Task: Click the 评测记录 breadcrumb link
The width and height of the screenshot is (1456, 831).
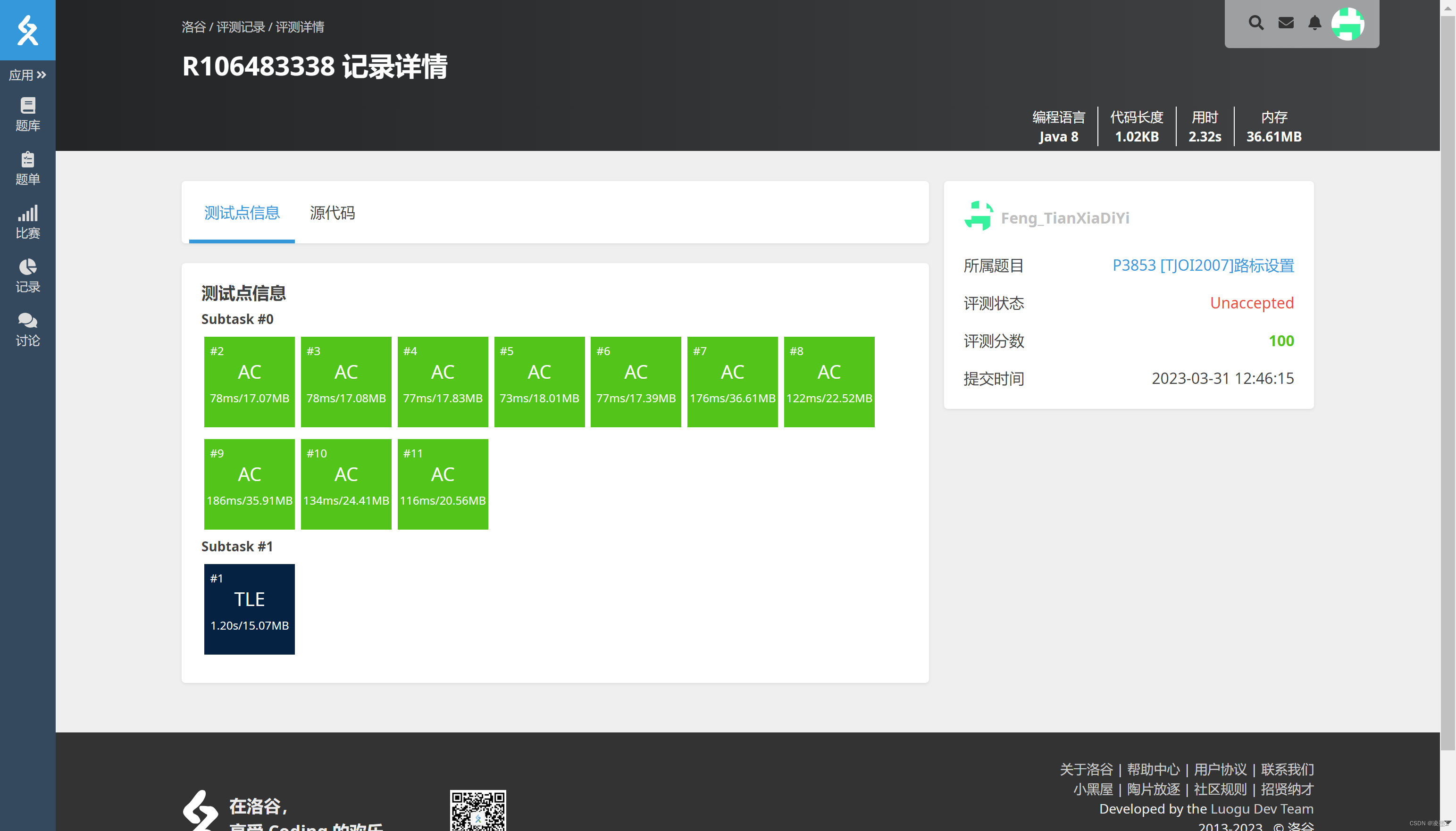Action: [x=240, y=27]
